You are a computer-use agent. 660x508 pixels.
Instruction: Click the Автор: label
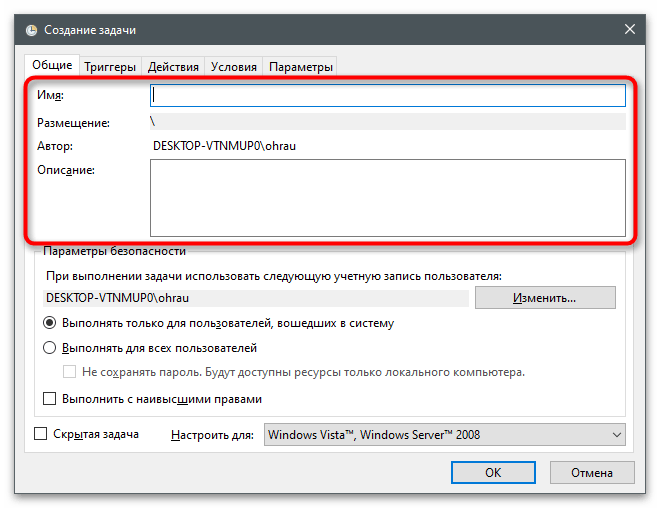tap(55, 146)
